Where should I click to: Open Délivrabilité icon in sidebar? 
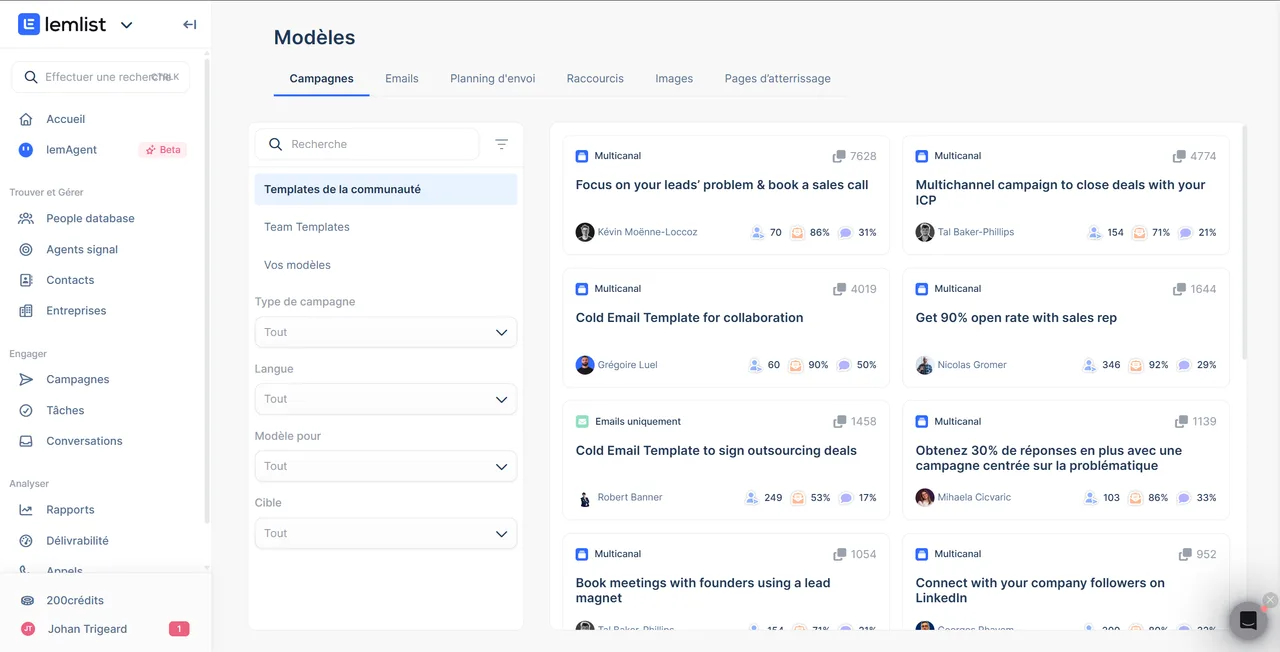point(26,541)
